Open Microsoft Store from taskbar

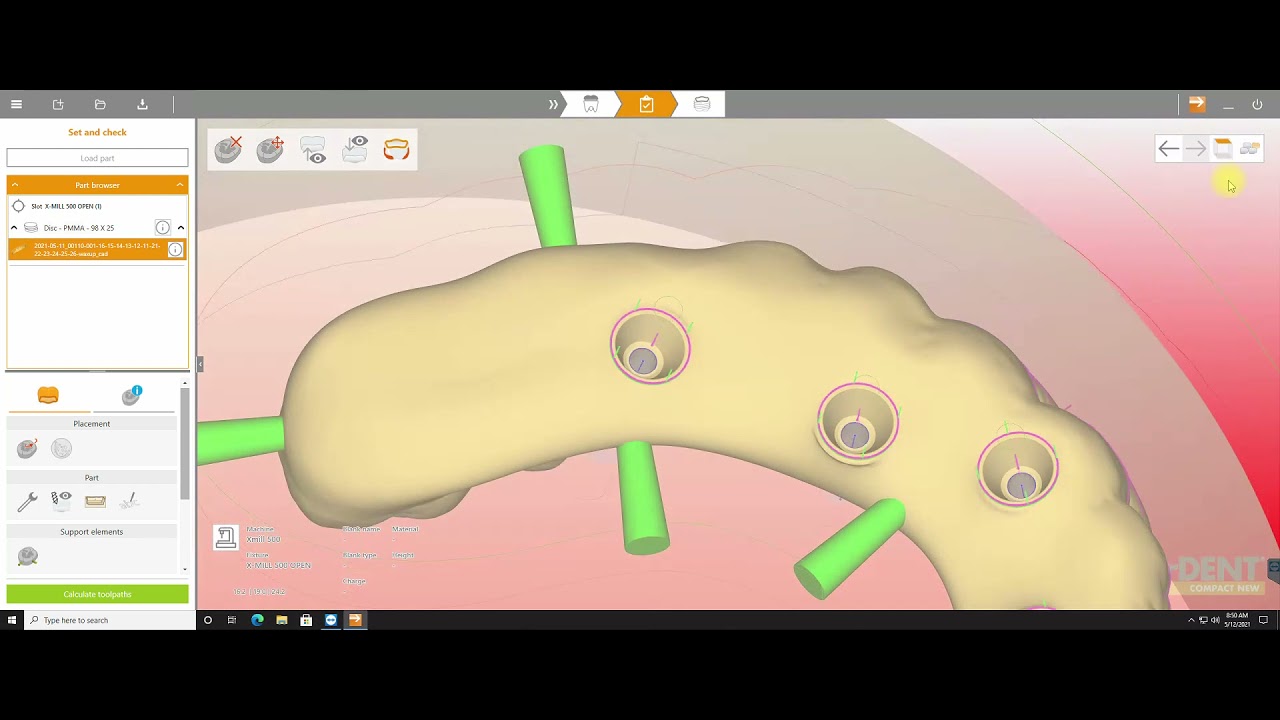click(x=306, y=620)
